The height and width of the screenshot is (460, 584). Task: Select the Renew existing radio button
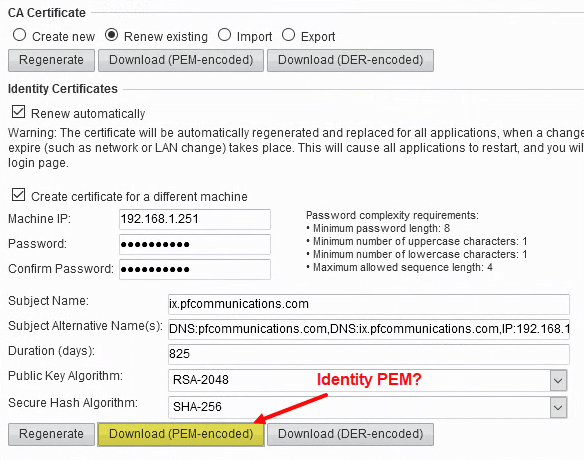coord(111,35)
